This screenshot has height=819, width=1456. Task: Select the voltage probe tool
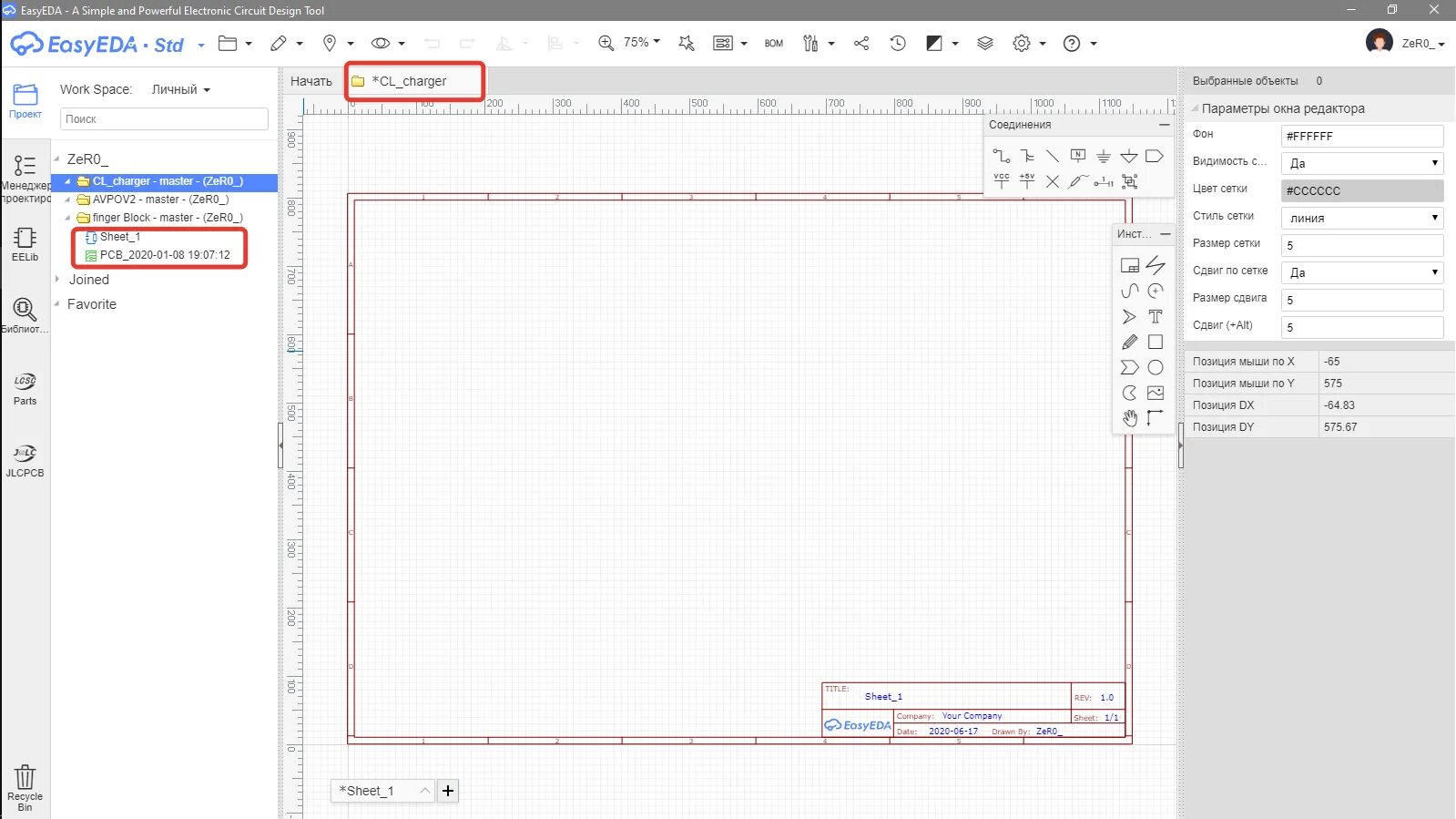tap(1078, 181)
